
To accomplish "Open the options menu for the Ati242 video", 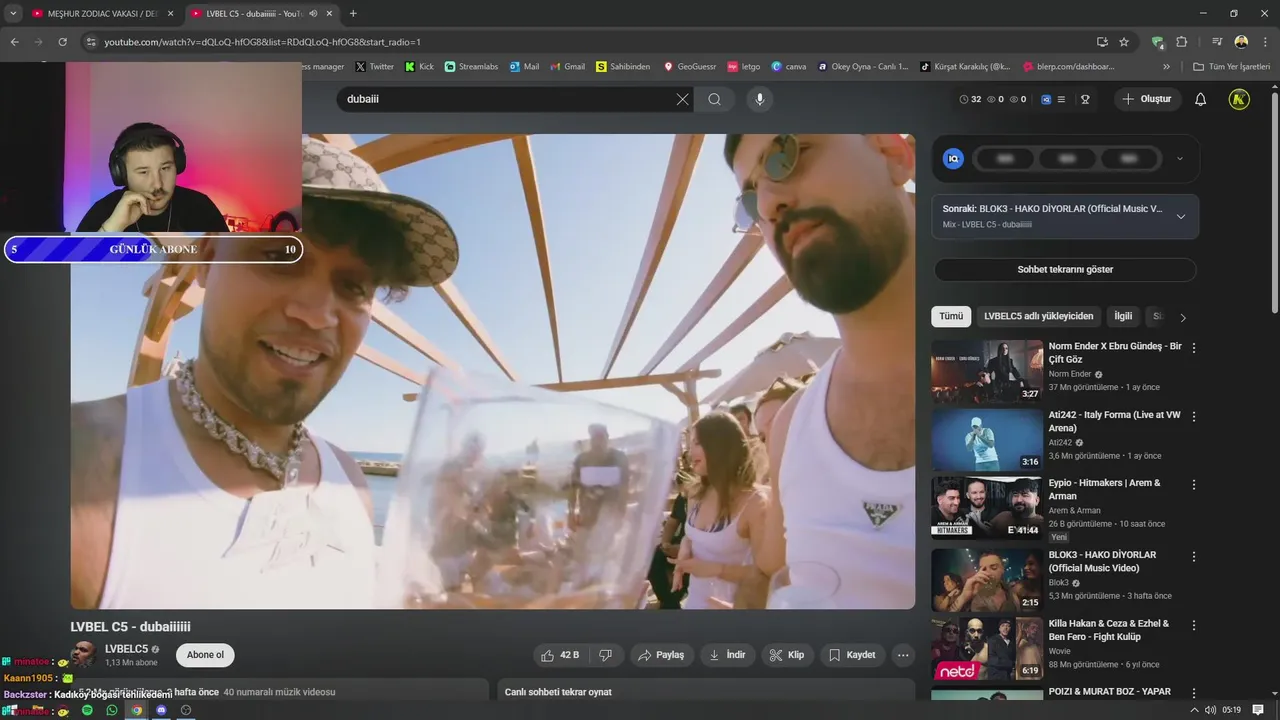I will 1193,416.
